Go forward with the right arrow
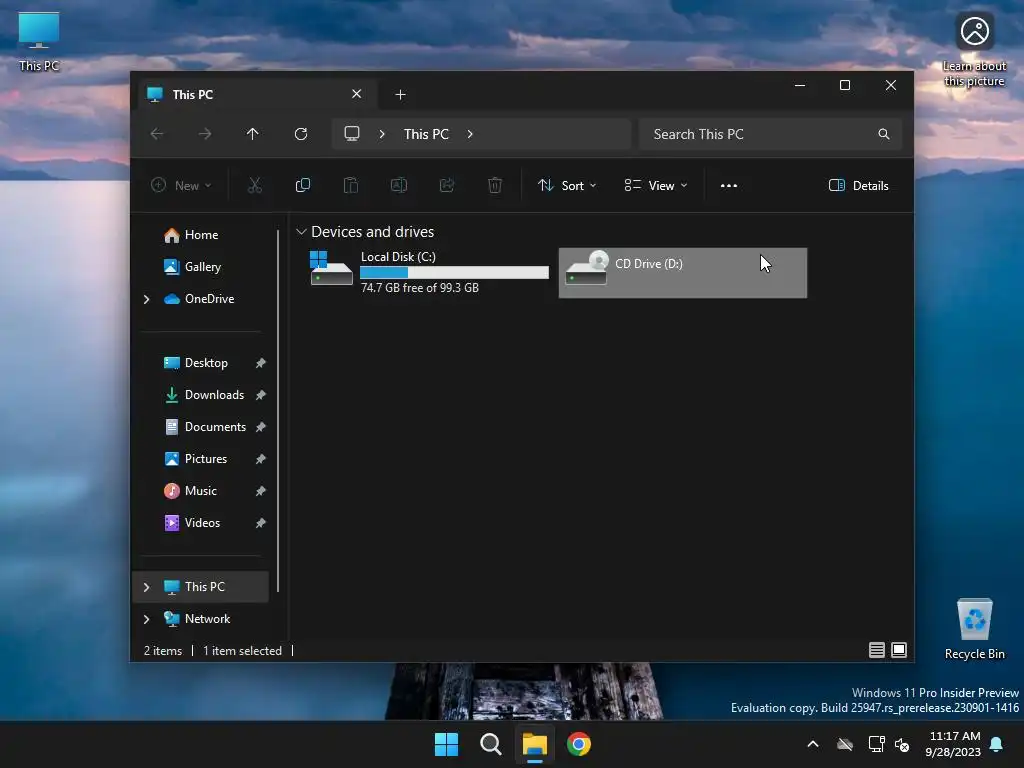This screenshot has width=1024, height=768. [204, 134]
